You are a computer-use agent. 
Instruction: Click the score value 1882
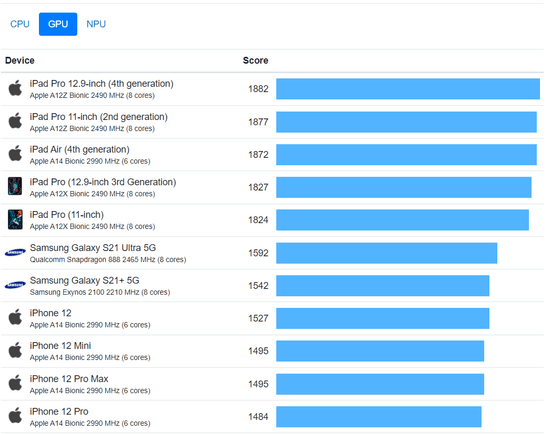pyautogui.click(x=258, y=89)
